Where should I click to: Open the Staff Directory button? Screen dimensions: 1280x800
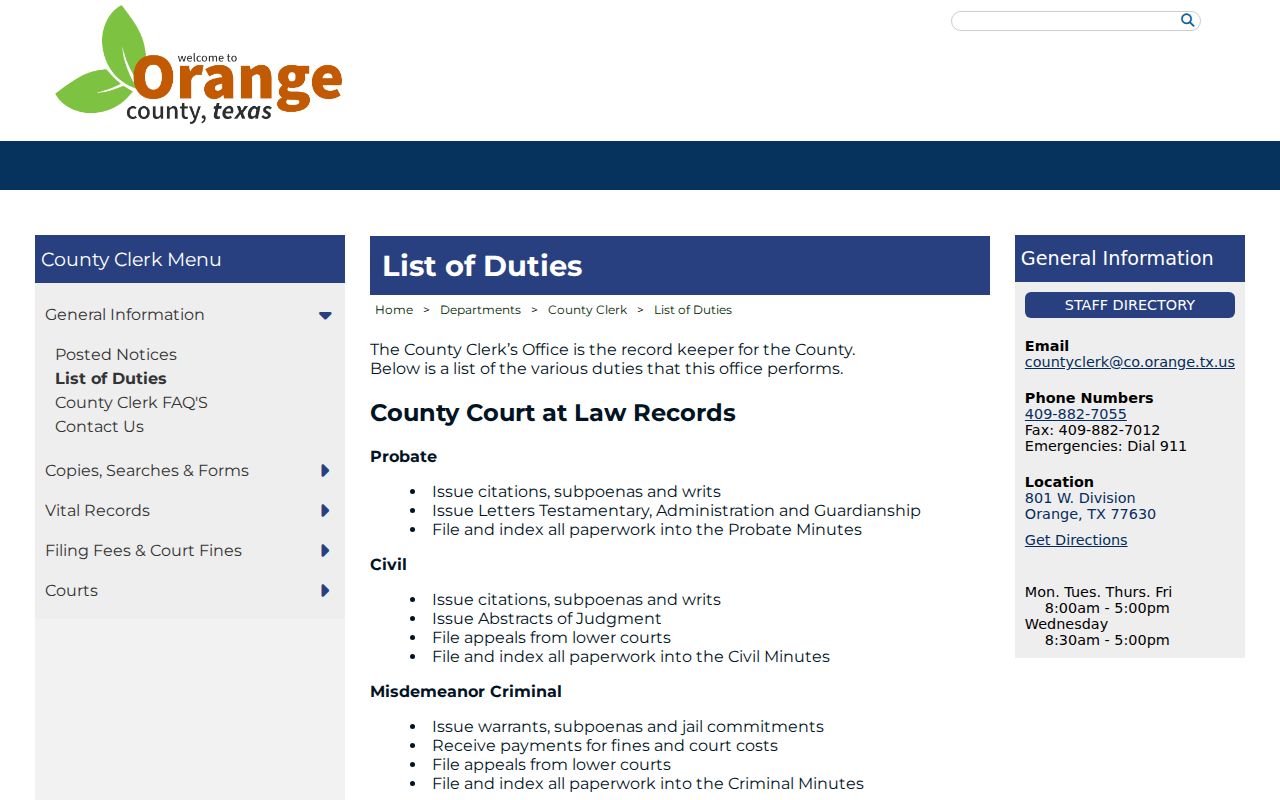click(1130, 305)
